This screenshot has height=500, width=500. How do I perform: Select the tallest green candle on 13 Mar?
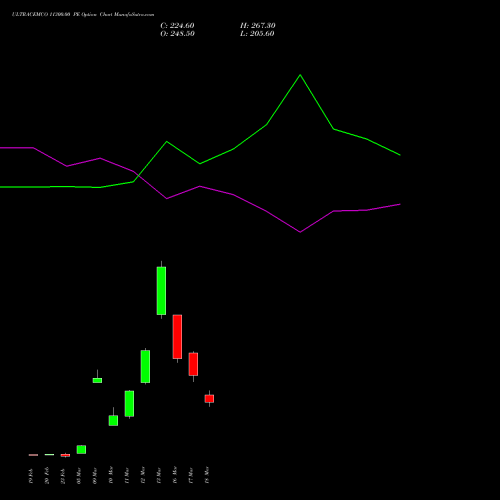point(161,290)
